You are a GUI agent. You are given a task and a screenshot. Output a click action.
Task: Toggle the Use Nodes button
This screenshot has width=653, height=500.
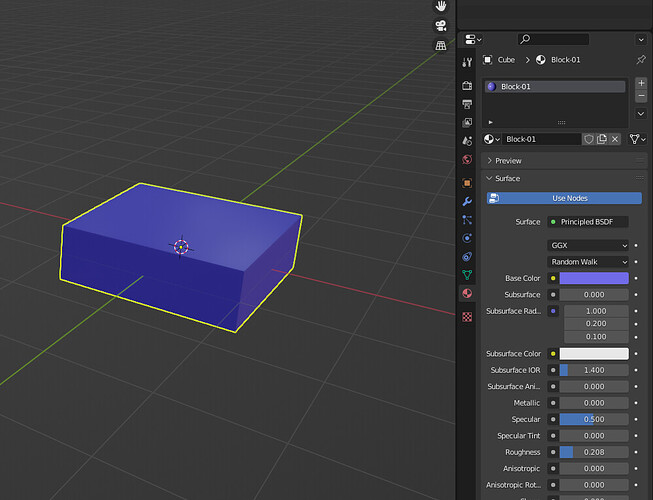pyautogui.click(x=564, y=198)
